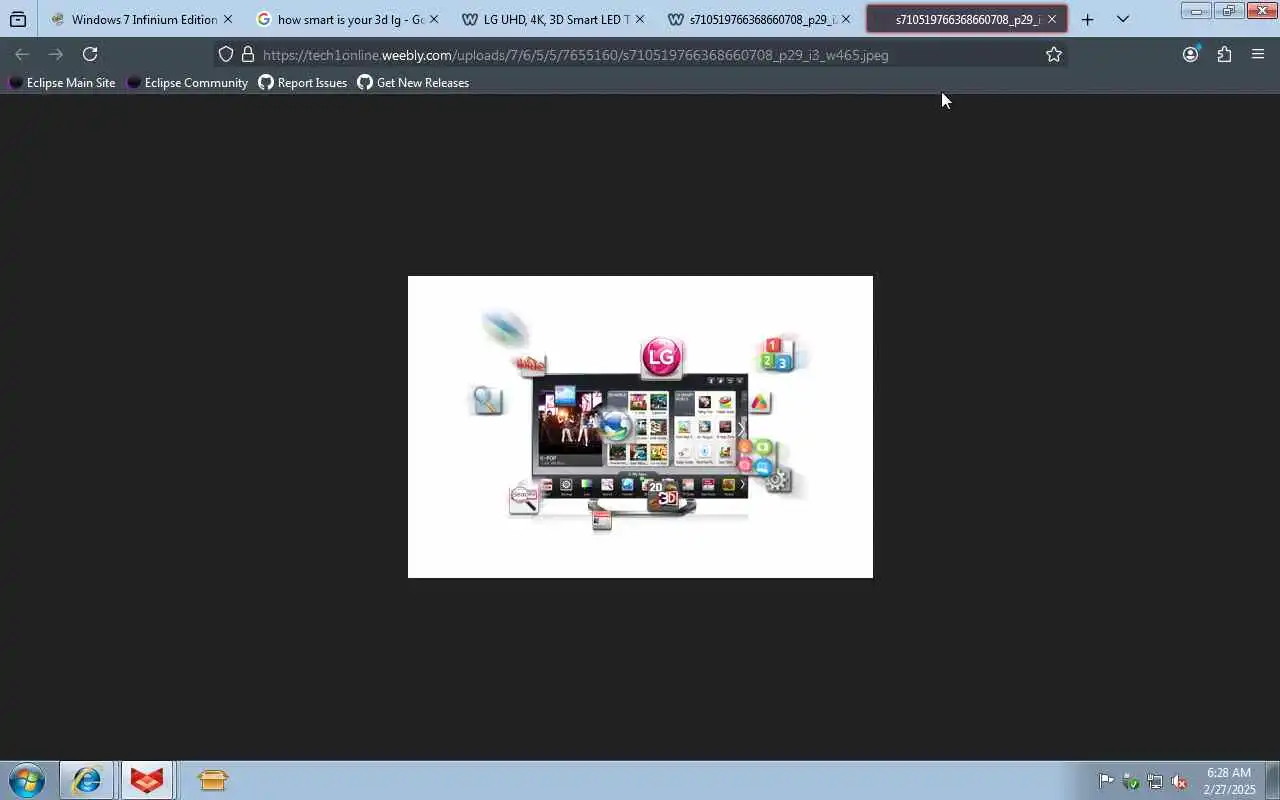Open network connection tray icon
Viewport: 1280px width, 800px height.
1155,781
